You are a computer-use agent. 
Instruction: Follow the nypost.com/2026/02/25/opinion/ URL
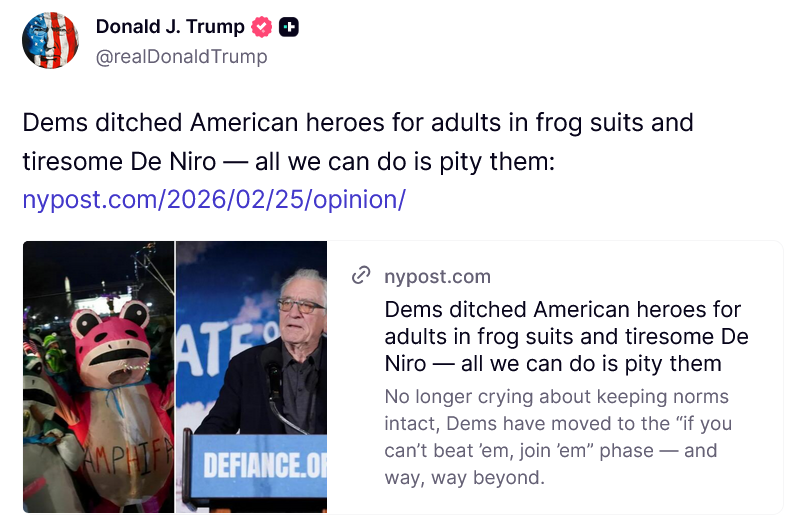tap(213, 199)
